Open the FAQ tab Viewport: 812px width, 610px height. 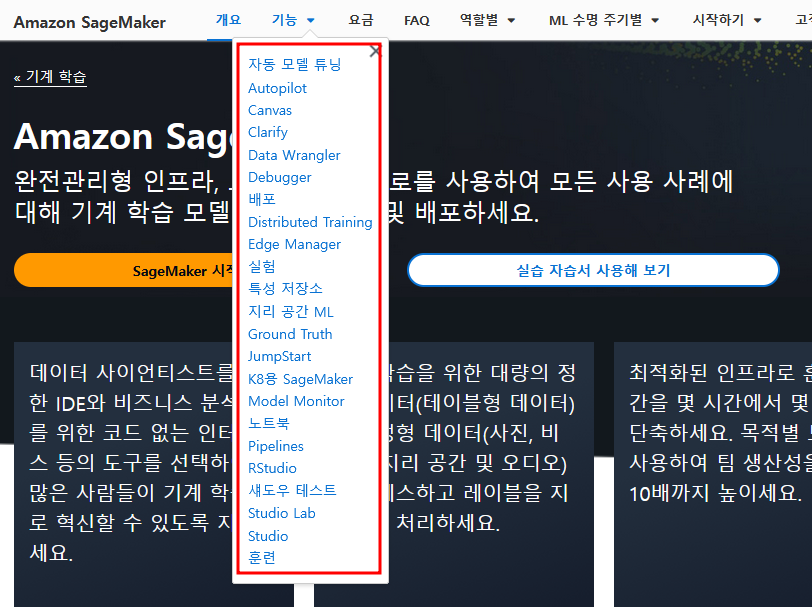417,21
